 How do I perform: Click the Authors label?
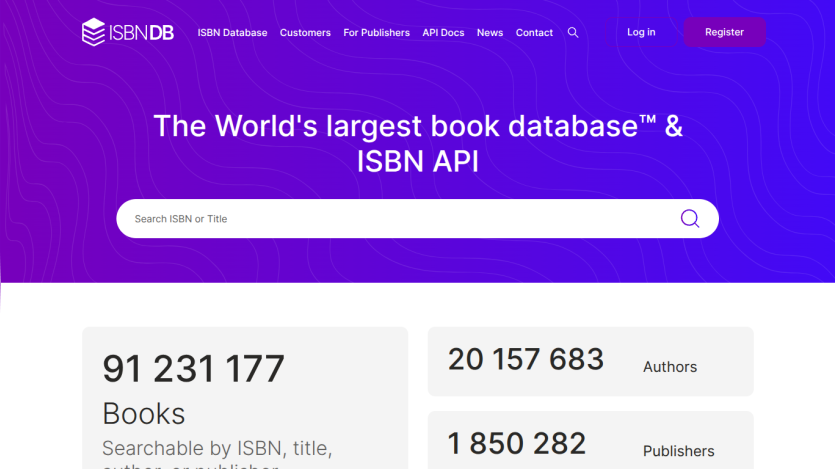[670, 367]
